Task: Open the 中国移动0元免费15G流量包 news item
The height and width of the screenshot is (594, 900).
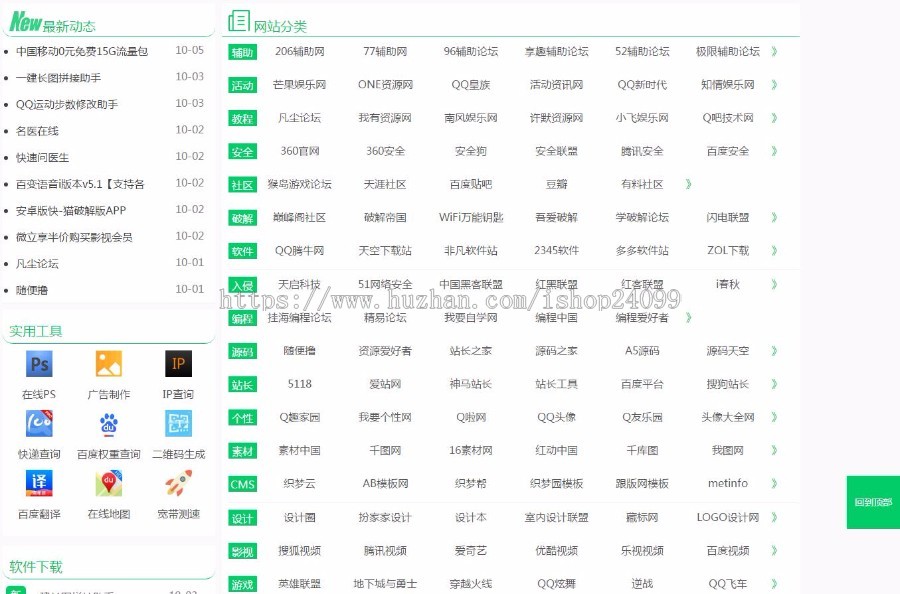Action: (82, 51)
